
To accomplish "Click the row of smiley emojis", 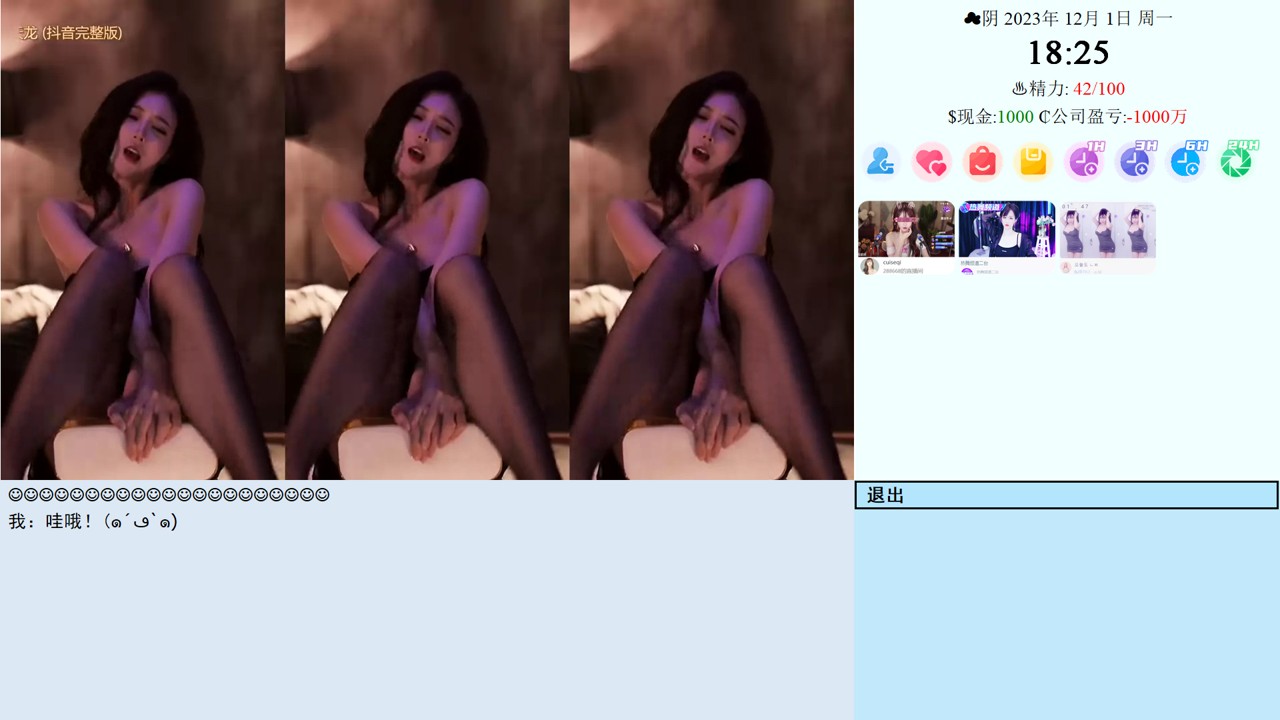I will [x=169, y=495].
